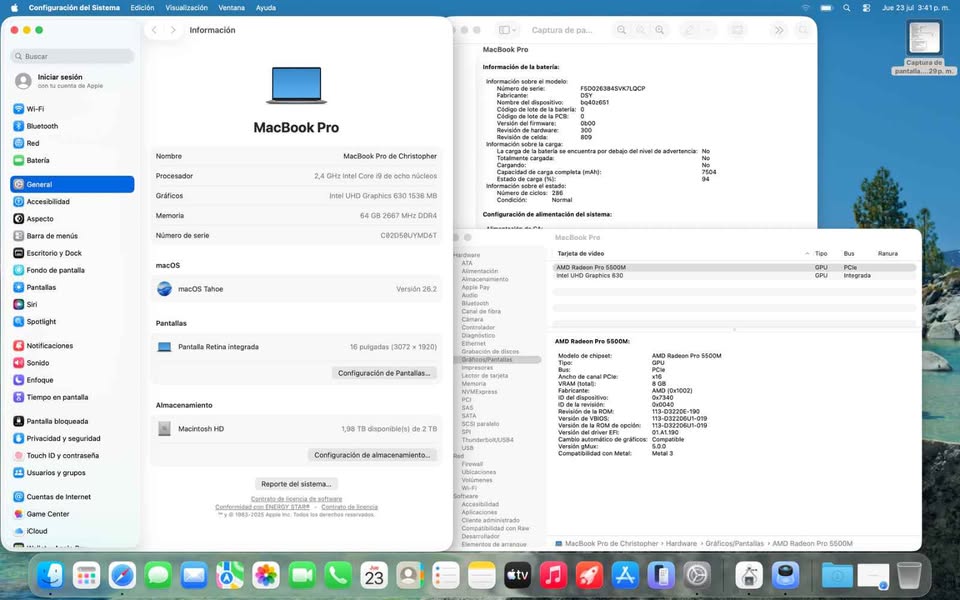
Task: Click the Macintosh HD storage row
Action: coord(296,429)
